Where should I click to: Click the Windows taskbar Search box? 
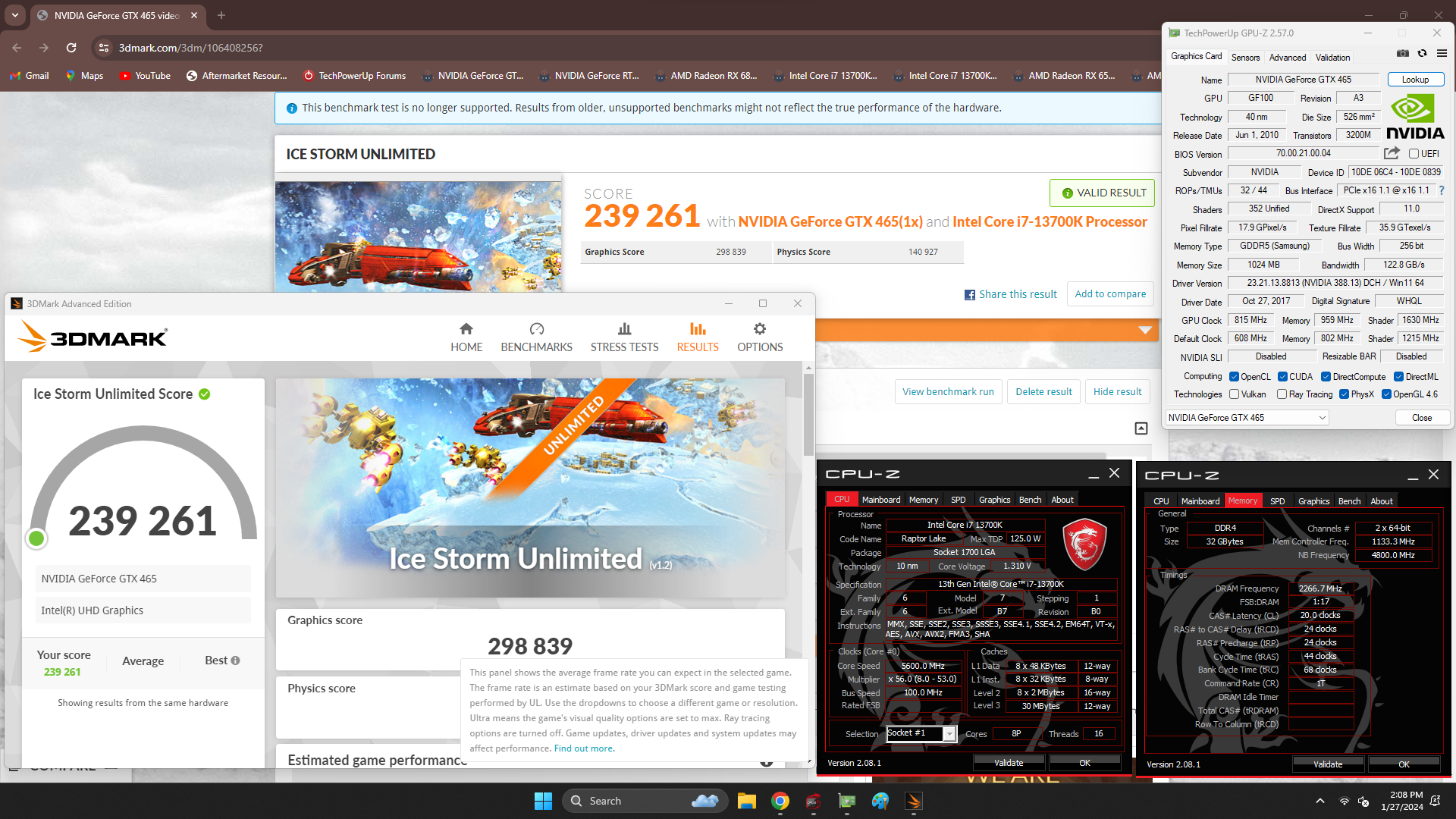pyautogui.click(x=645, y=801)
